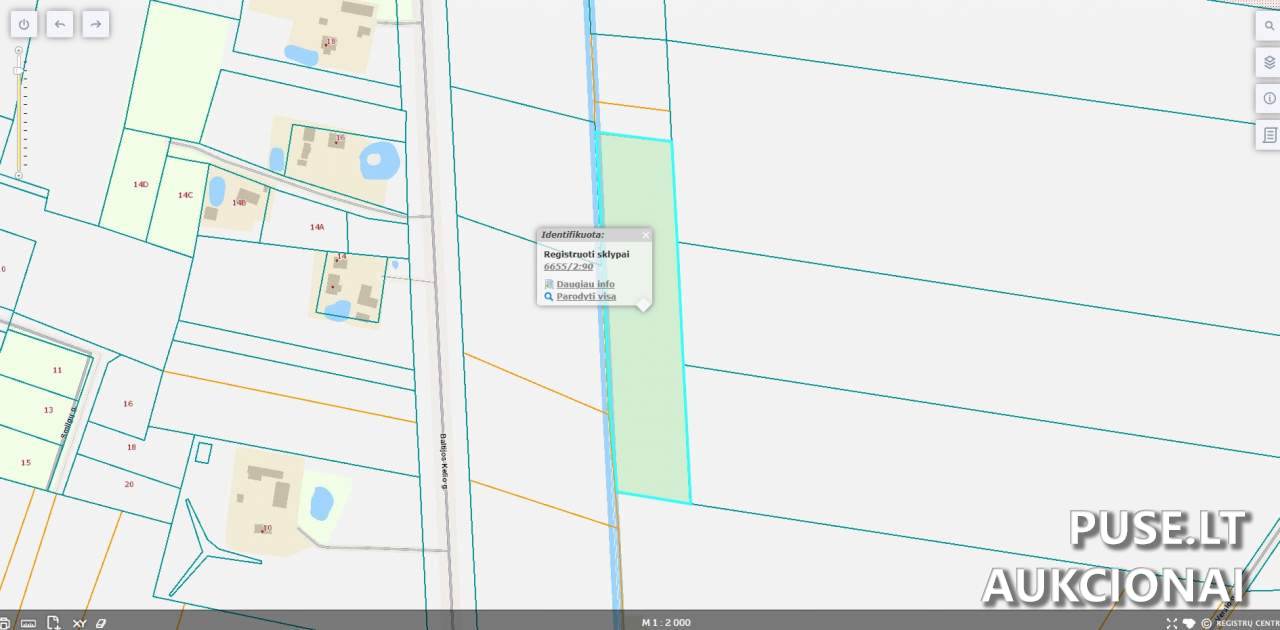Screen dimensions: 1280x630
Task: Click the export page icon in bottom bar
Action: 54,623
